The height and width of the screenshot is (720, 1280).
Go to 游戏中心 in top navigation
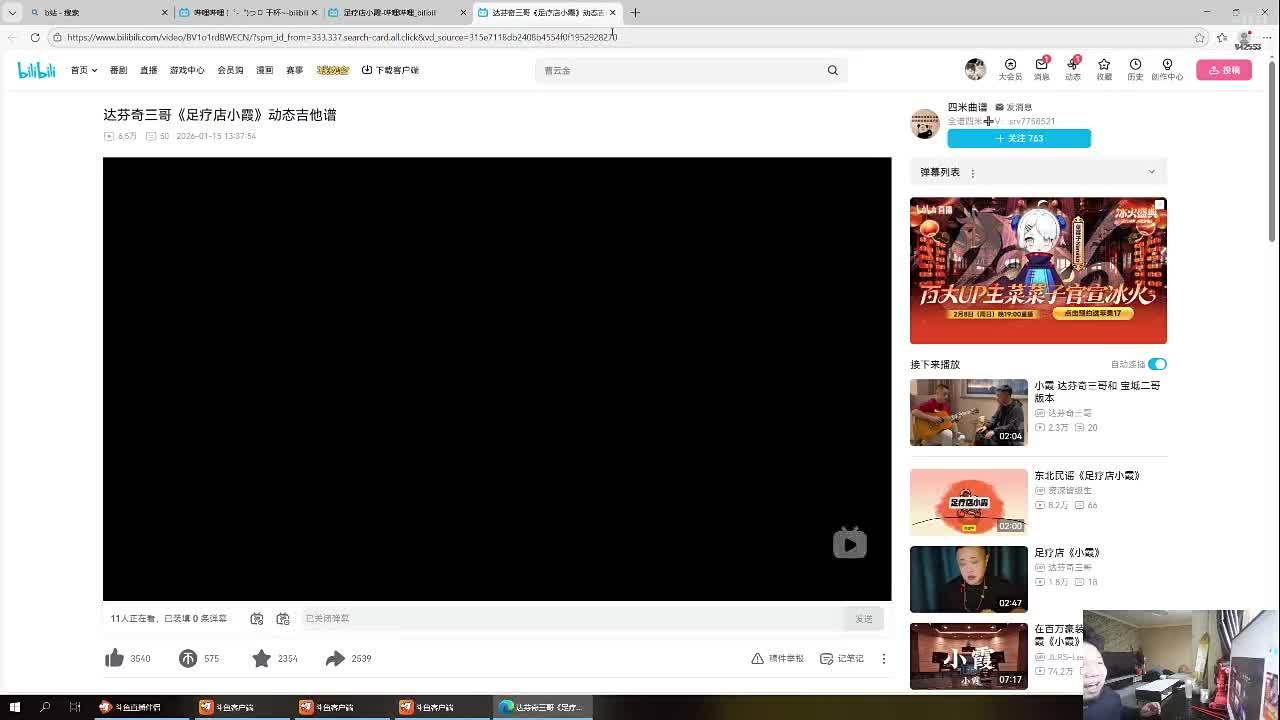[x=187, y=70]
